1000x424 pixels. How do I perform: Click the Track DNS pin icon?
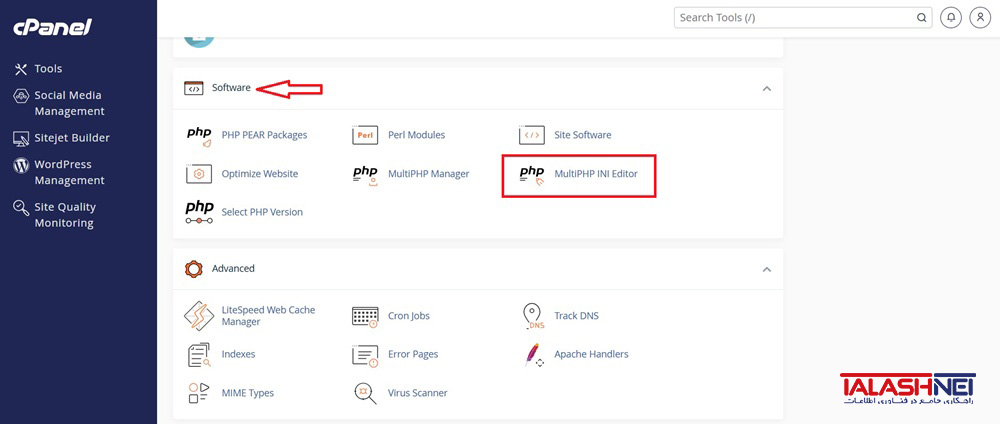pos(532,316)
